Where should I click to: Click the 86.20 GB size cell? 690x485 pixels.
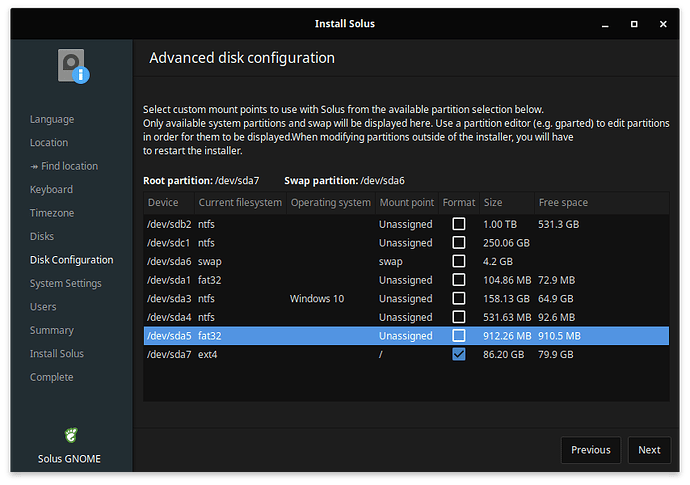(x=503, y=354)
